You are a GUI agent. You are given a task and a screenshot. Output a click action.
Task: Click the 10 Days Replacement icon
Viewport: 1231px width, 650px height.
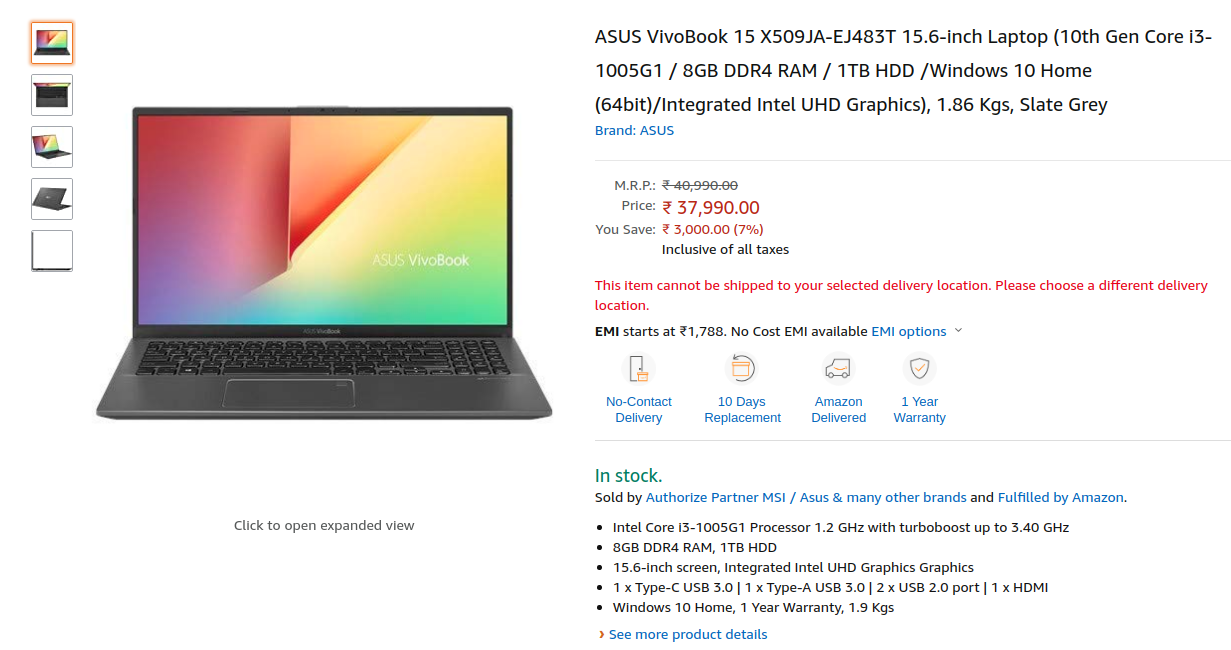742,369
